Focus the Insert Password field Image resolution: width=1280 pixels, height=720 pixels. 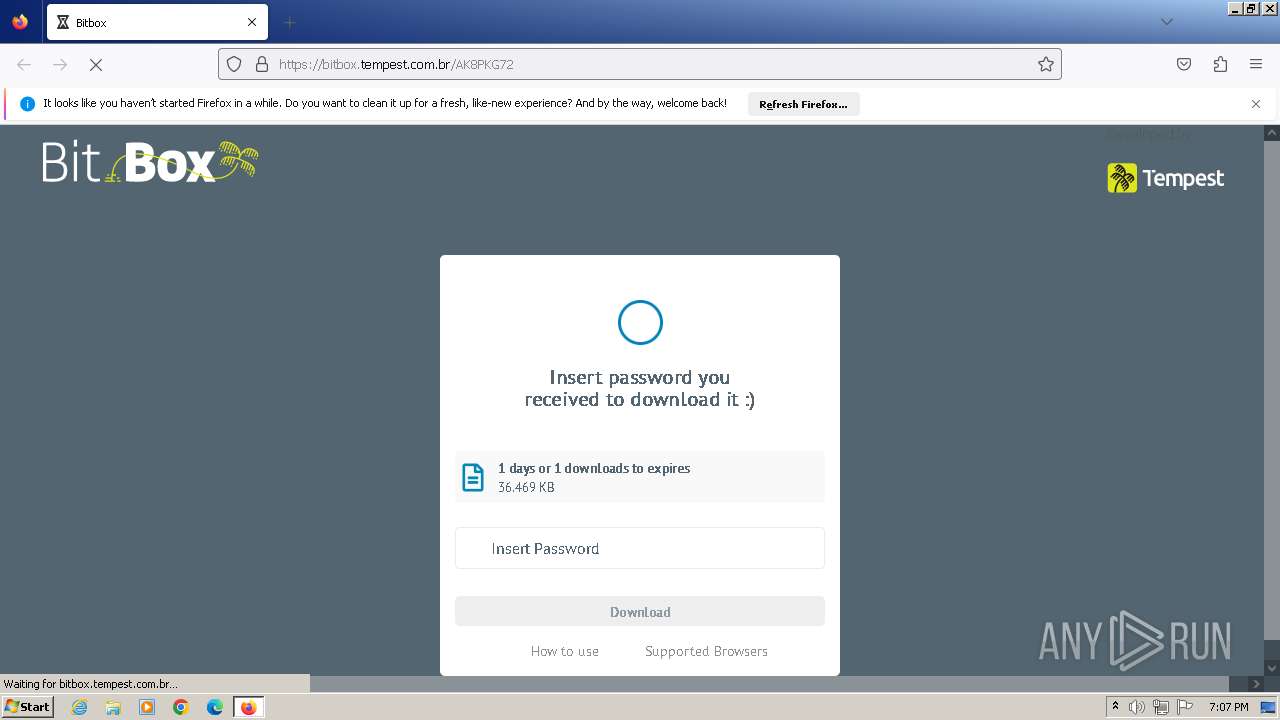640,548
